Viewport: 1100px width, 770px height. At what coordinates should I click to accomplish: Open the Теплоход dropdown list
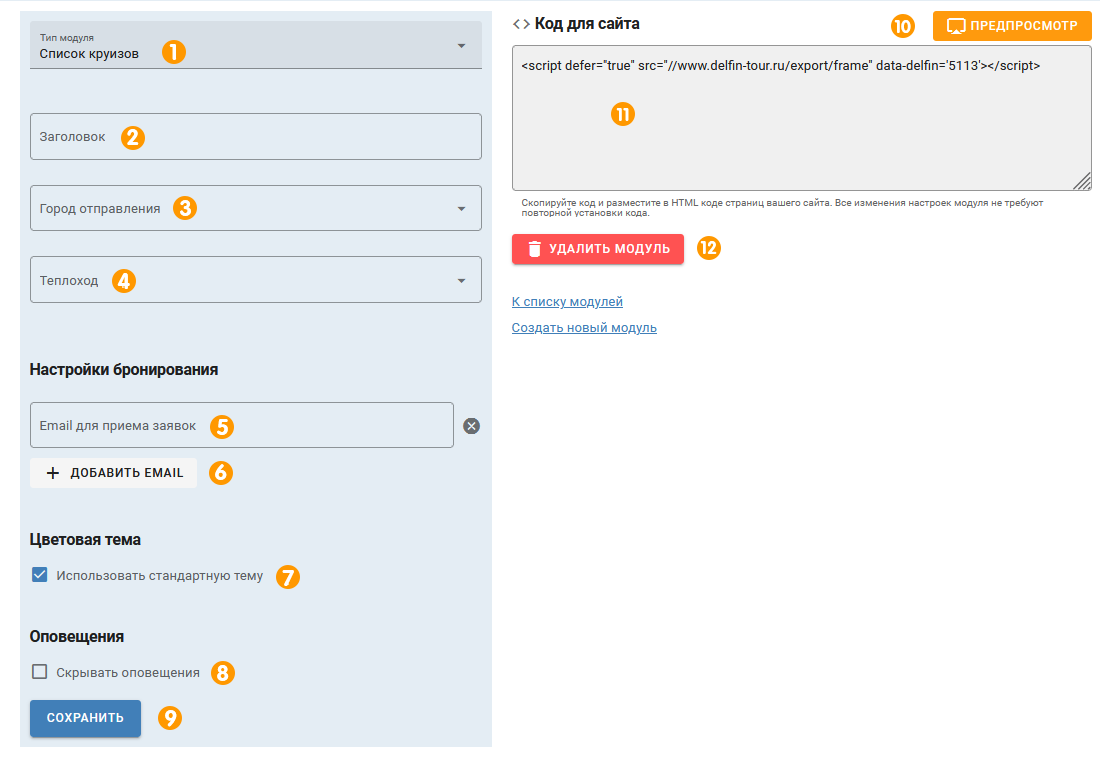tap(256, 280)
